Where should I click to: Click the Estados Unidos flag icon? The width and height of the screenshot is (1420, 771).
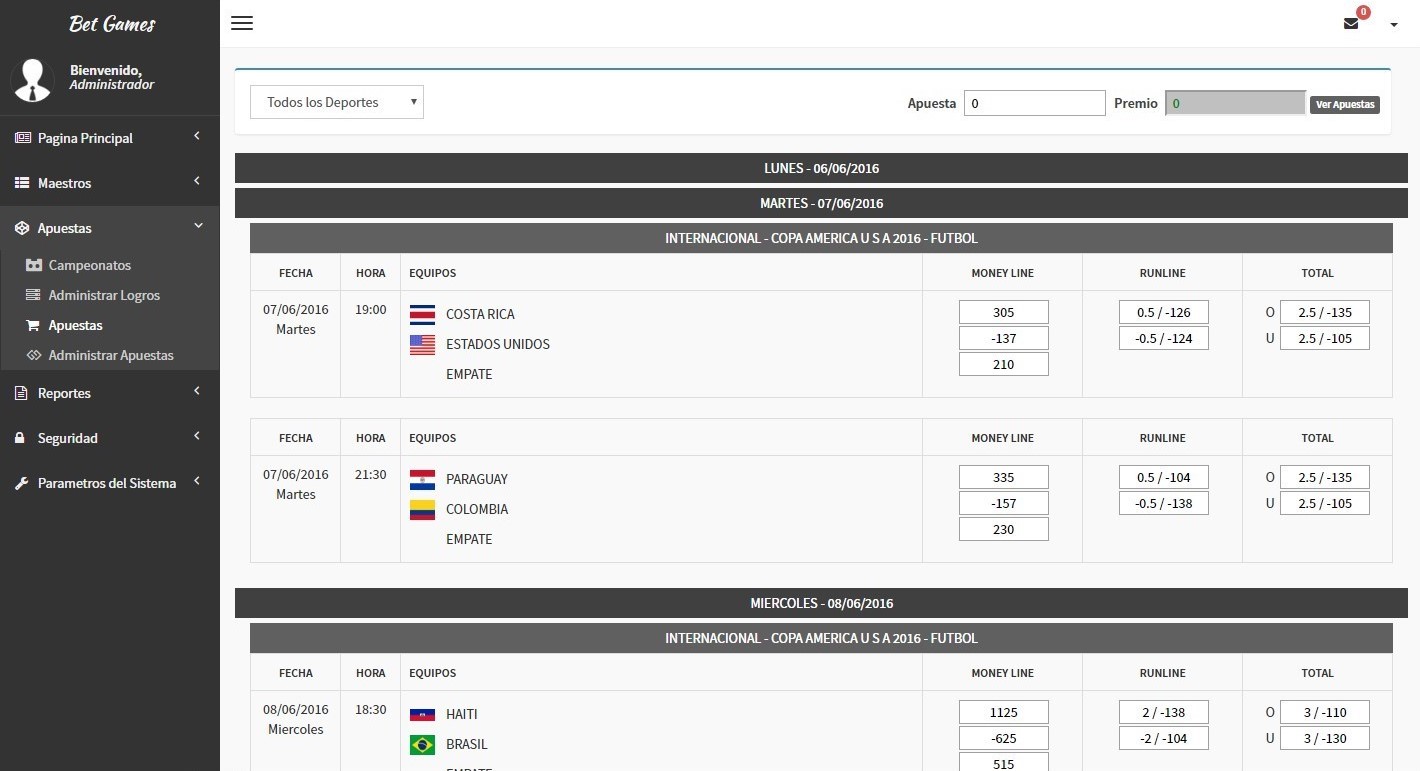422,344
